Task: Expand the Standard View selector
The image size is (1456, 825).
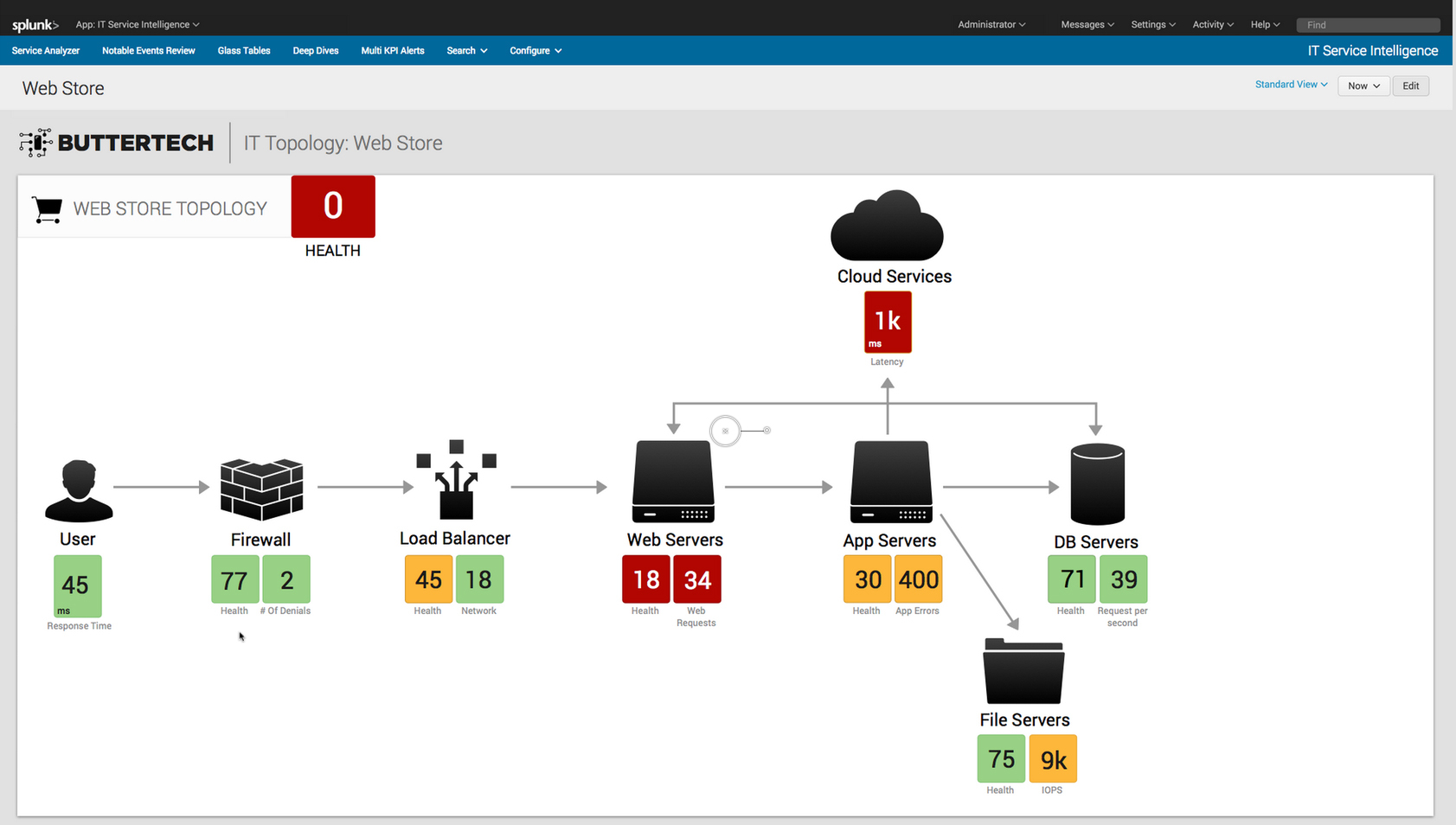Action: point(1291,84)
